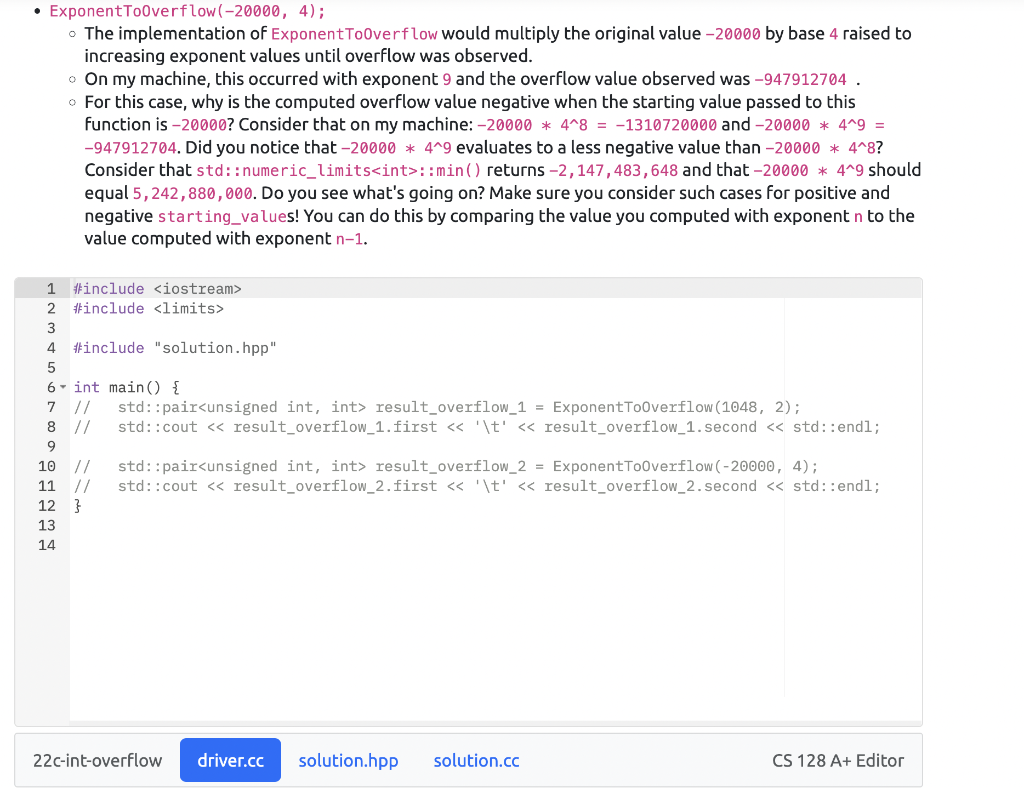Select line number 12 in the gutter
Image resolution: width=1024 pixels, height=788 pixels.
coord(46,505)
